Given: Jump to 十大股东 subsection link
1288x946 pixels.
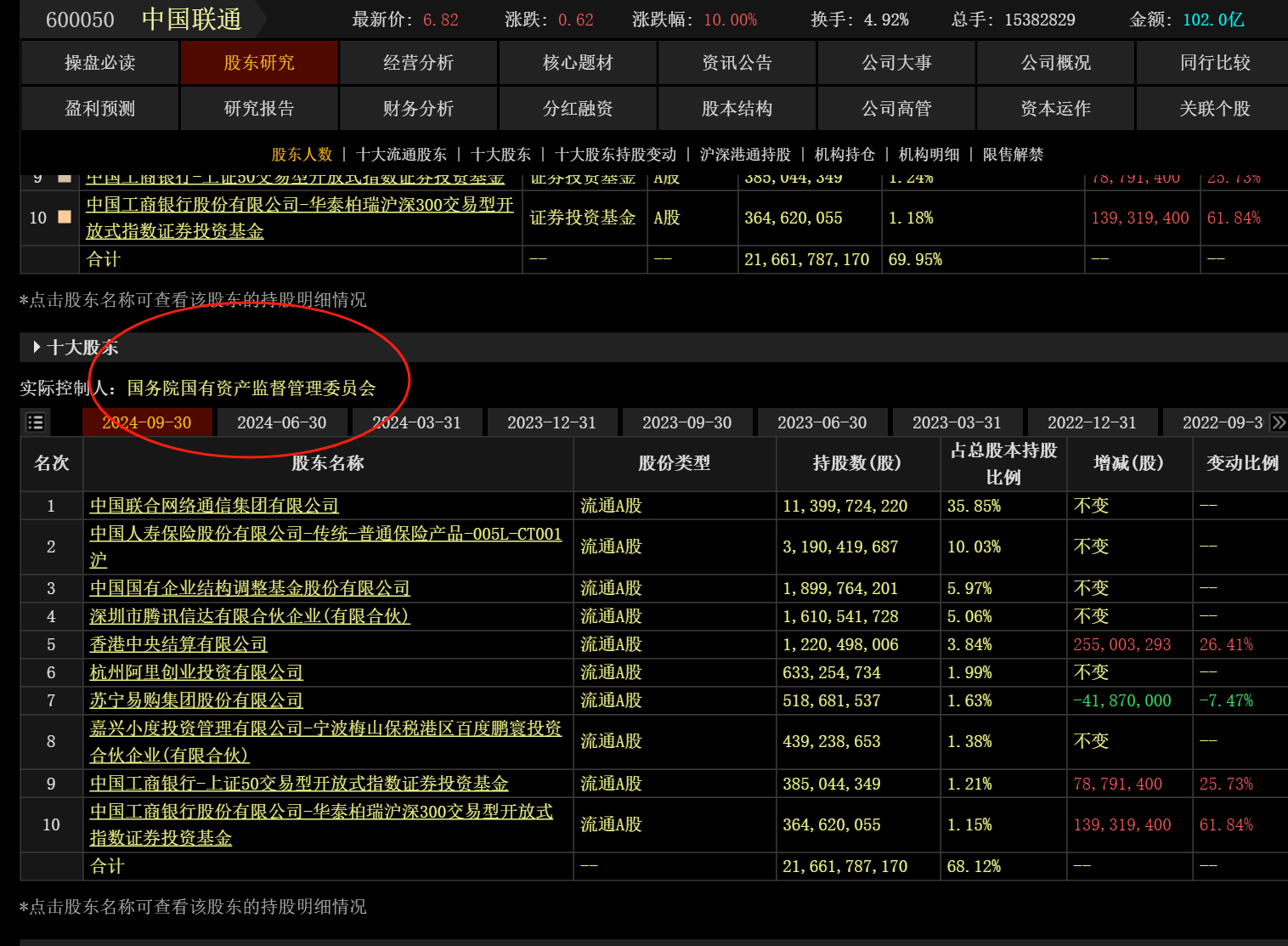Looking at the screenshot, I should click(500, 155).
